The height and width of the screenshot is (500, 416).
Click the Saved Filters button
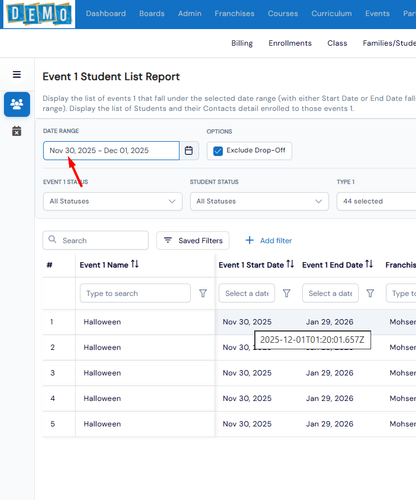click(x=193, y=241)
